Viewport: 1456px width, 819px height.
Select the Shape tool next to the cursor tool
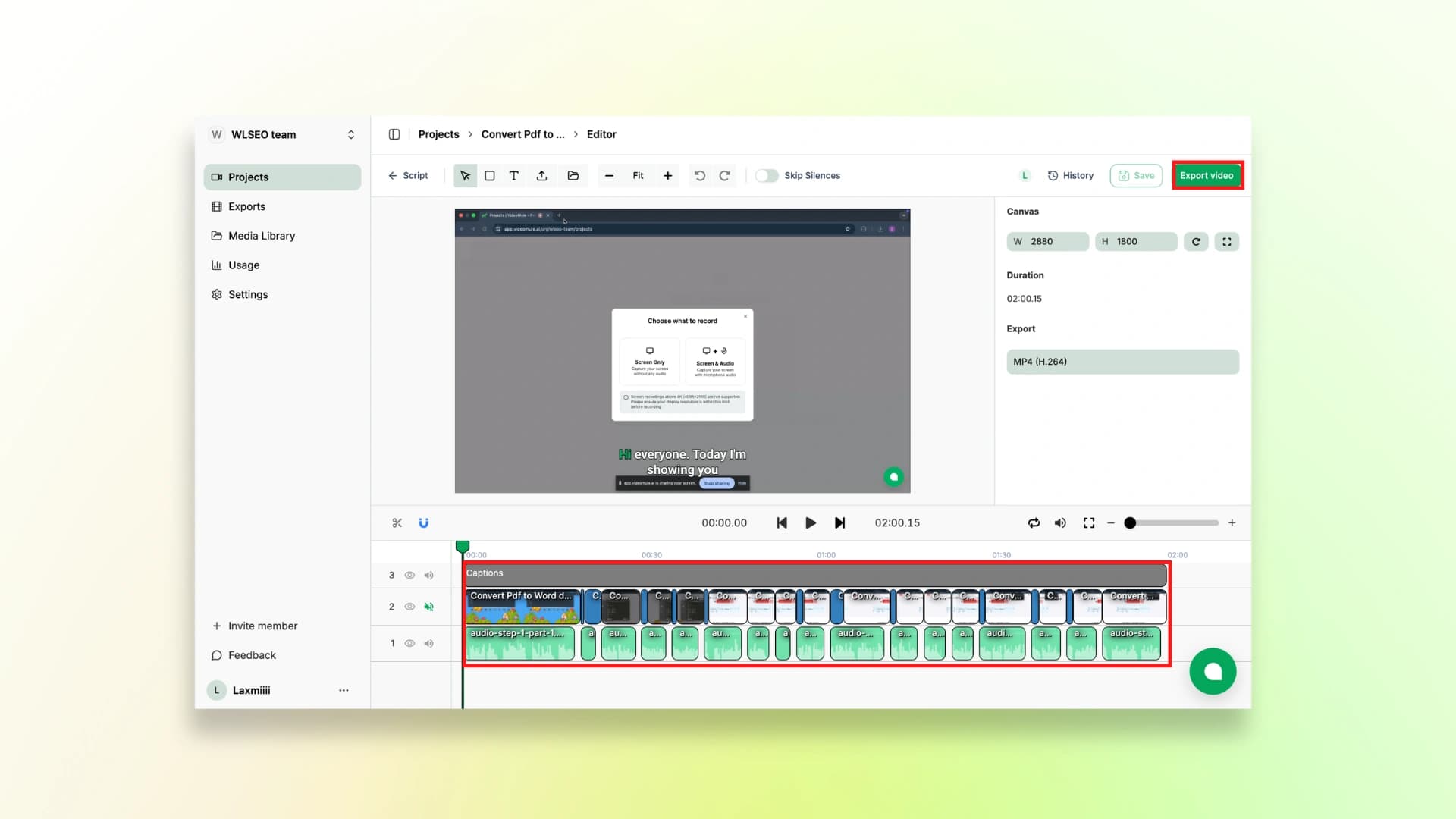pos(489,175)
